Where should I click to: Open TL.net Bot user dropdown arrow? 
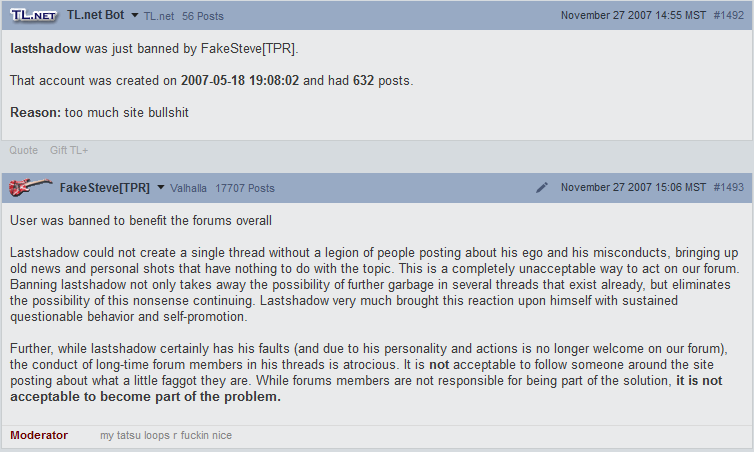(134, 16)
